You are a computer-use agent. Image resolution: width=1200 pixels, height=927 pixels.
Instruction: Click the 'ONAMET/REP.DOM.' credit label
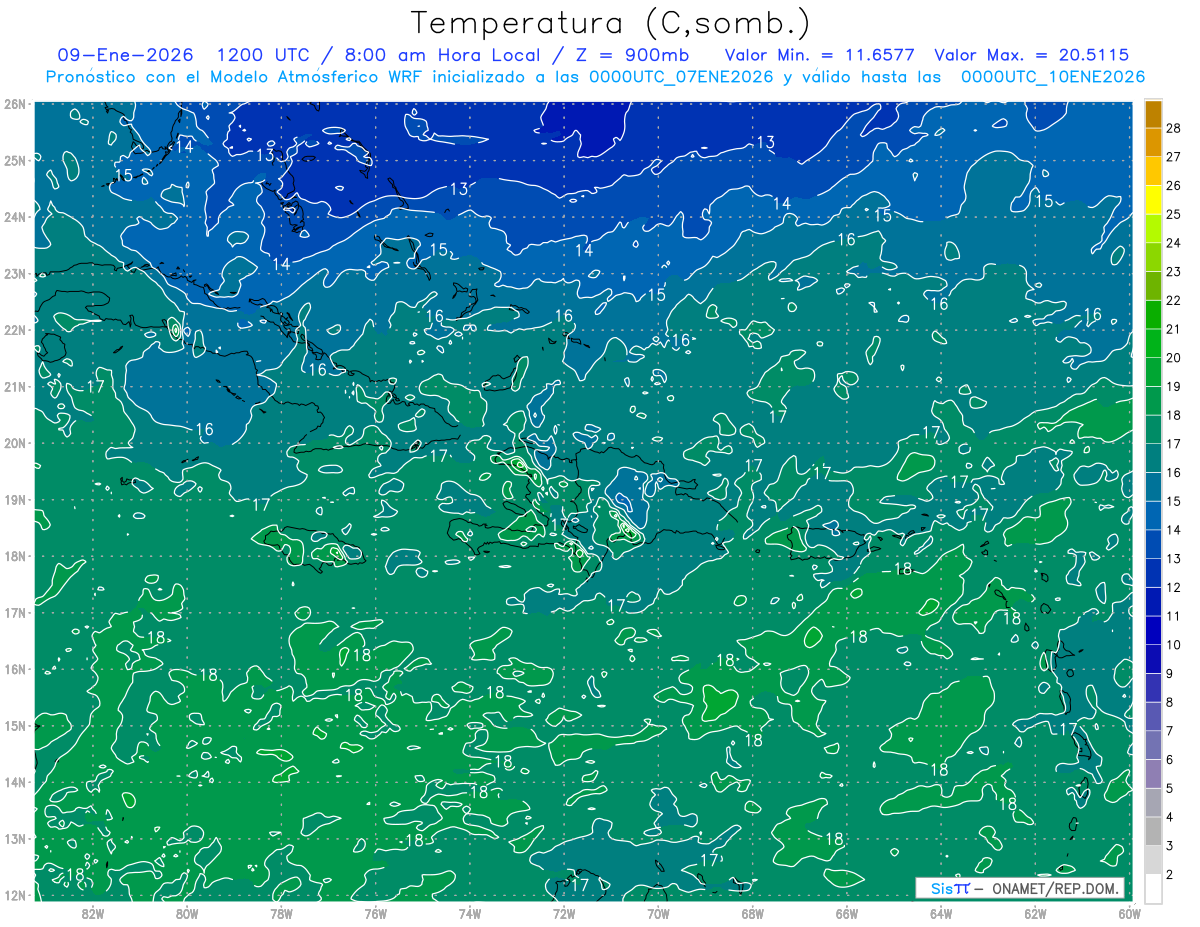pos(1056,888)
